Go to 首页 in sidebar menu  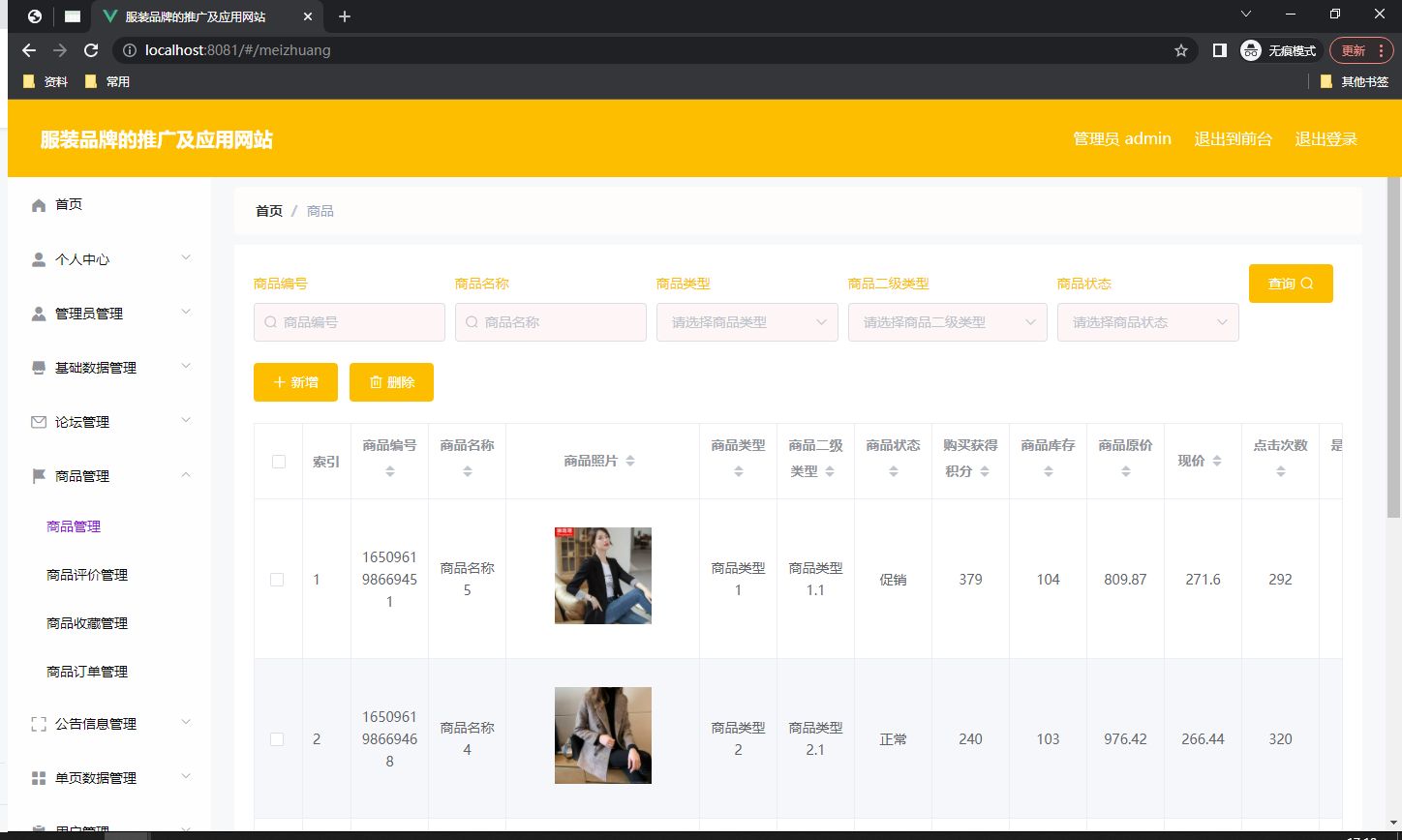(69, 204)
